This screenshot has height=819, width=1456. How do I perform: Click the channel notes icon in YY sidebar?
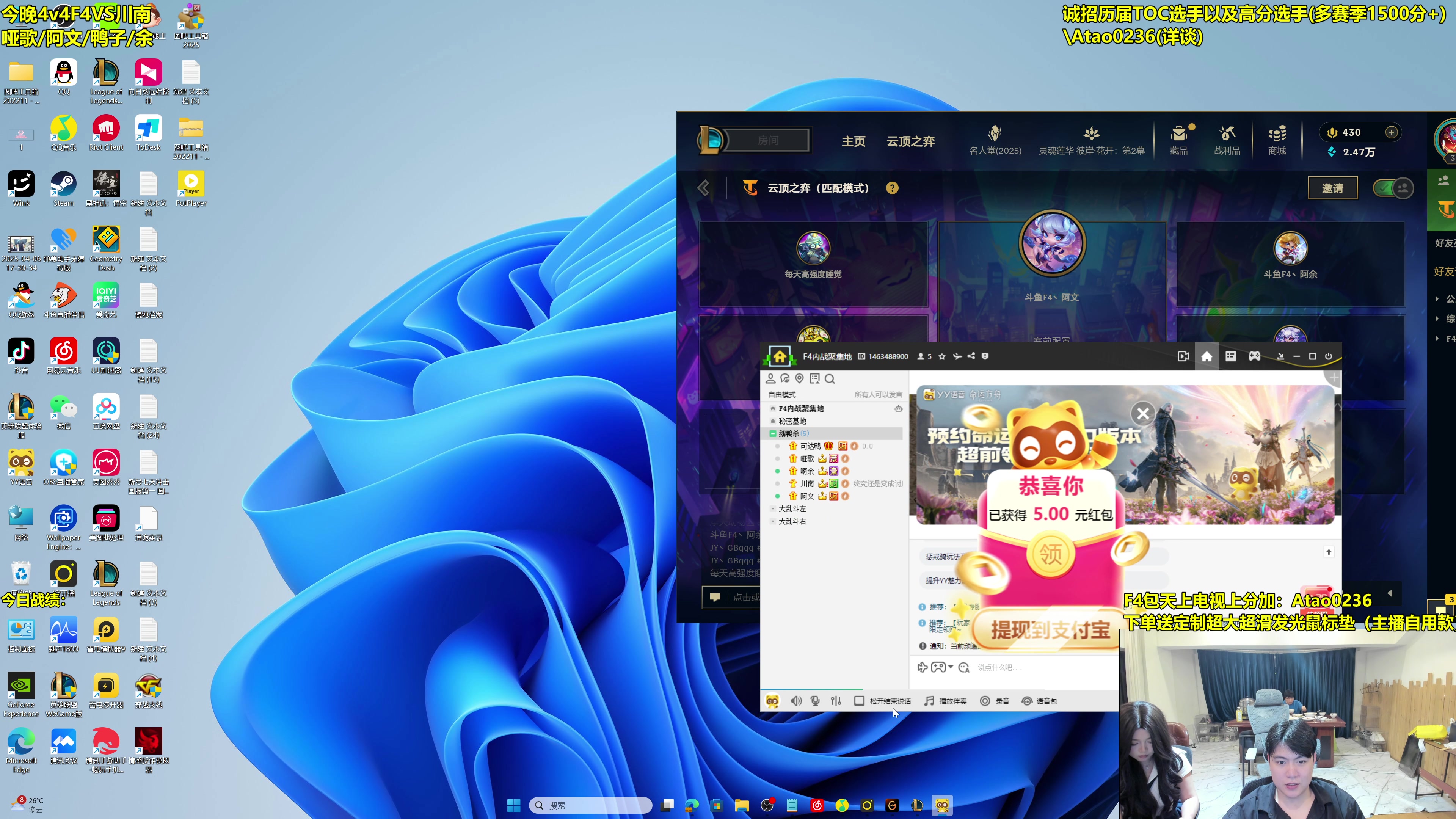pos(814,379)
